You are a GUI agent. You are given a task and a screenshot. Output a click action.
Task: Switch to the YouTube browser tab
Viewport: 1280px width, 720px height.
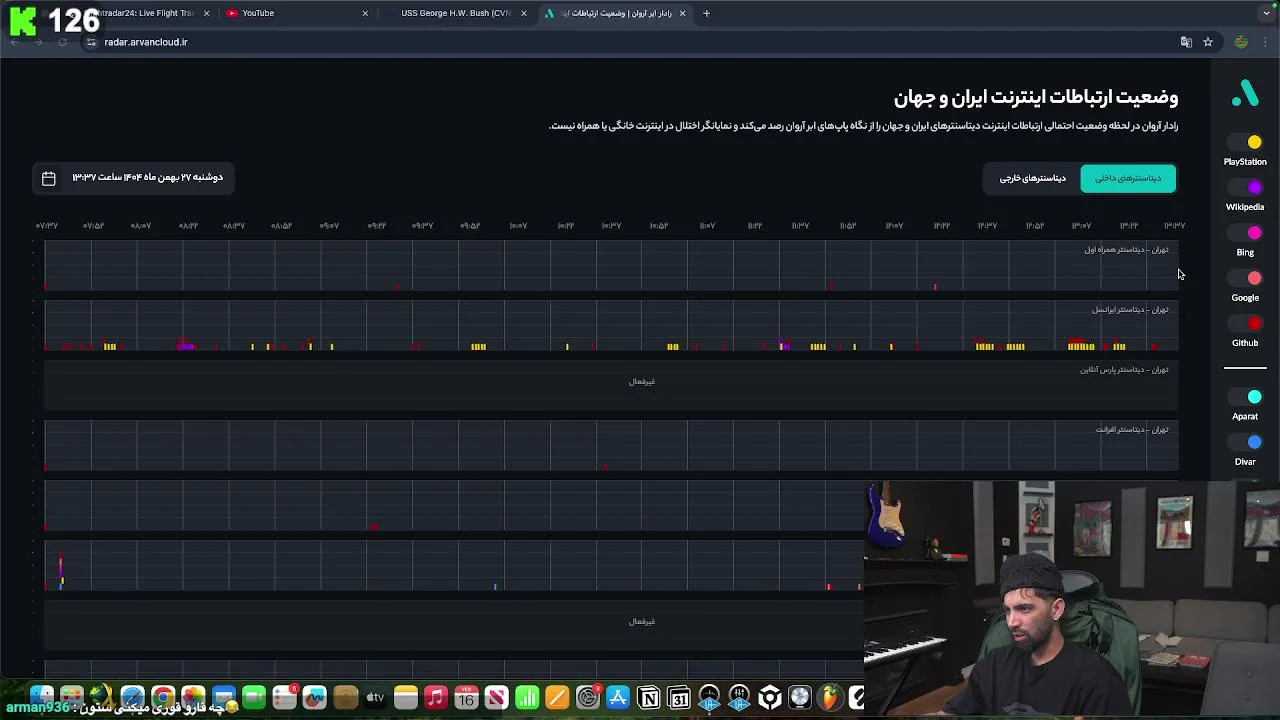(295, 13)
